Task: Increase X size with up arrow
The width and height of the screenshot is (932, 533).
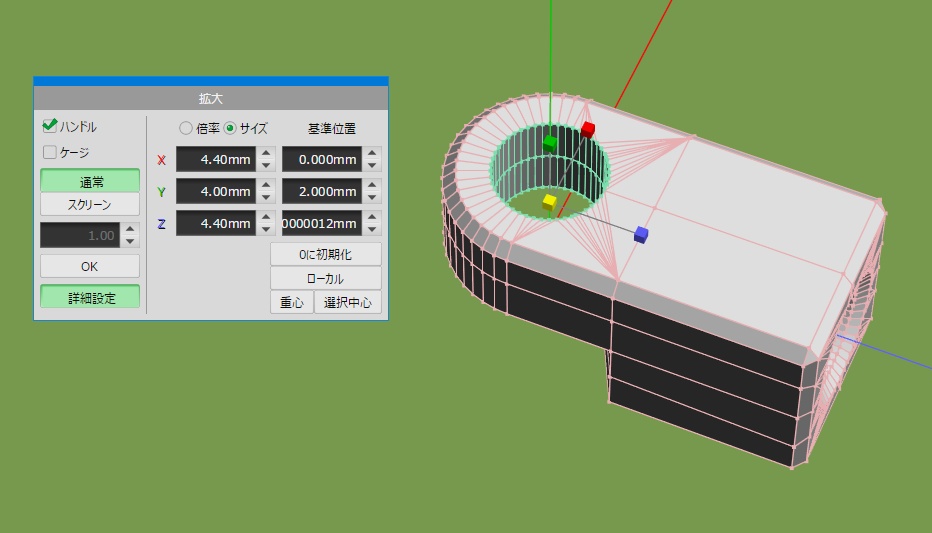Action: click(x=266, y=153)
